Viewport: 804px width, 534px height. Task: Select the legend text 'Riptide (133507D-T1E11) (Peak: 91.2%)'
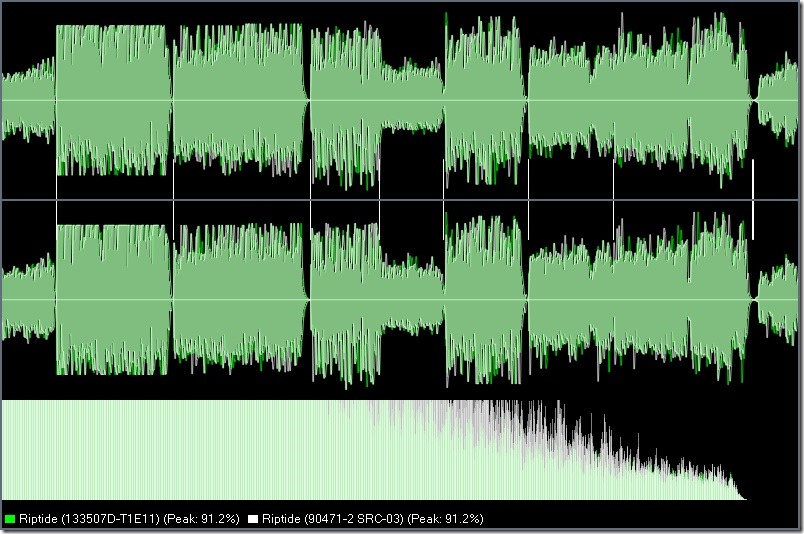pyautogui.click(x=129, y=519)
